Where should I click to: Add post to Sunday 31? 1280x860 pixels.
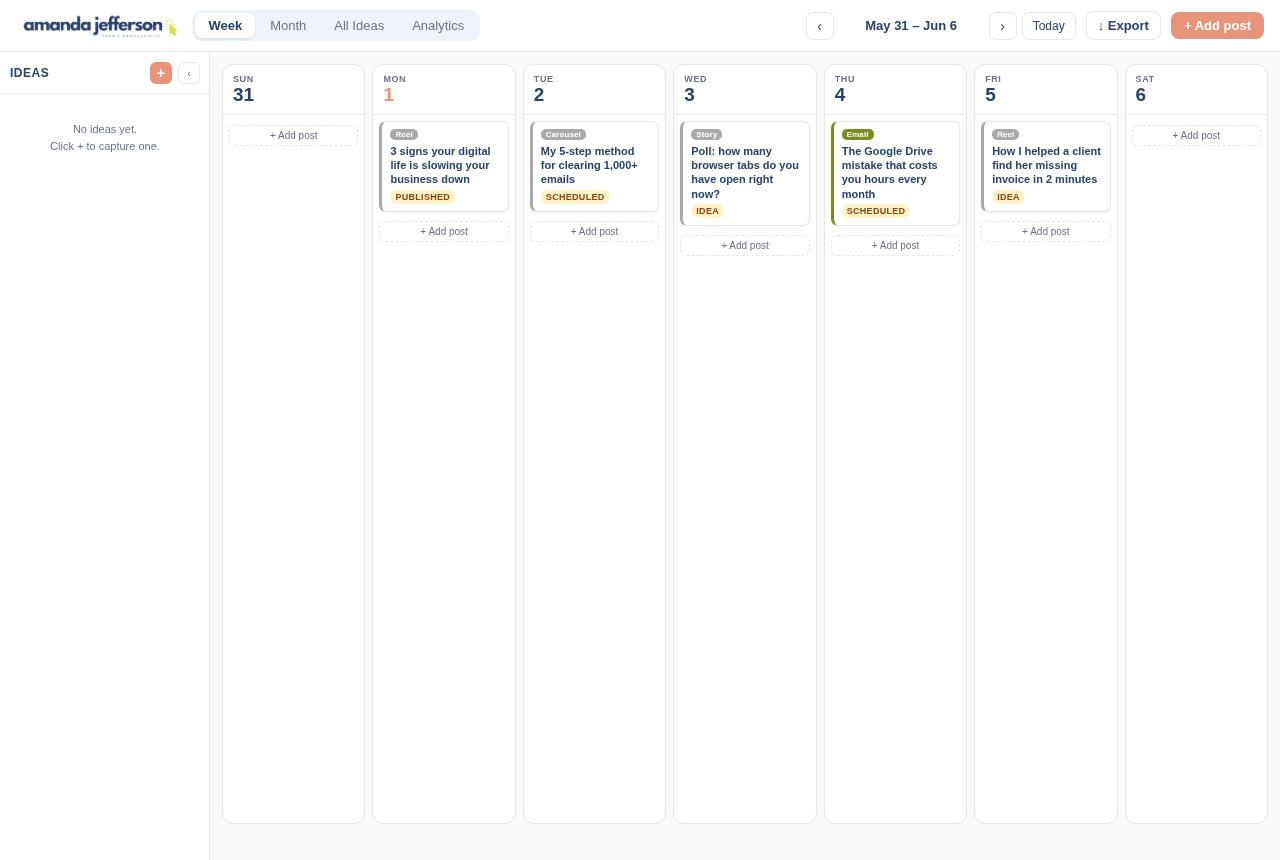(294, 136)
